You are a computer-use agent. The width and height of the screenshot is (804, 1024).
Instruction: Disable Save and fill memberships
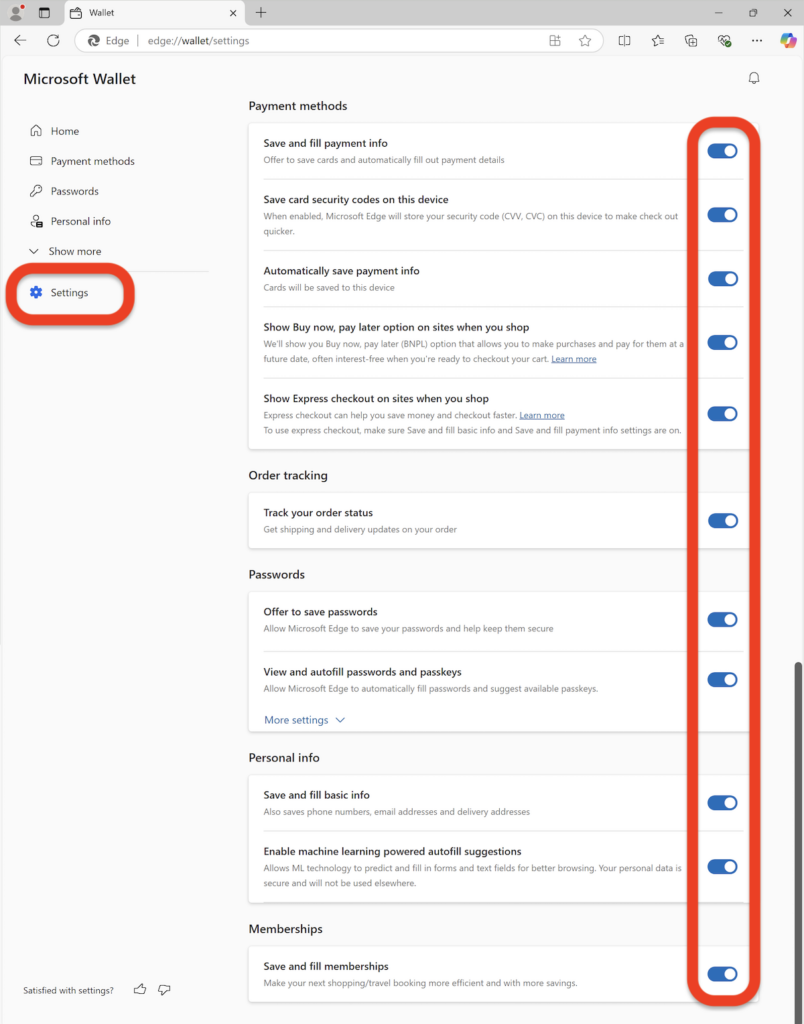coord(722,974)
